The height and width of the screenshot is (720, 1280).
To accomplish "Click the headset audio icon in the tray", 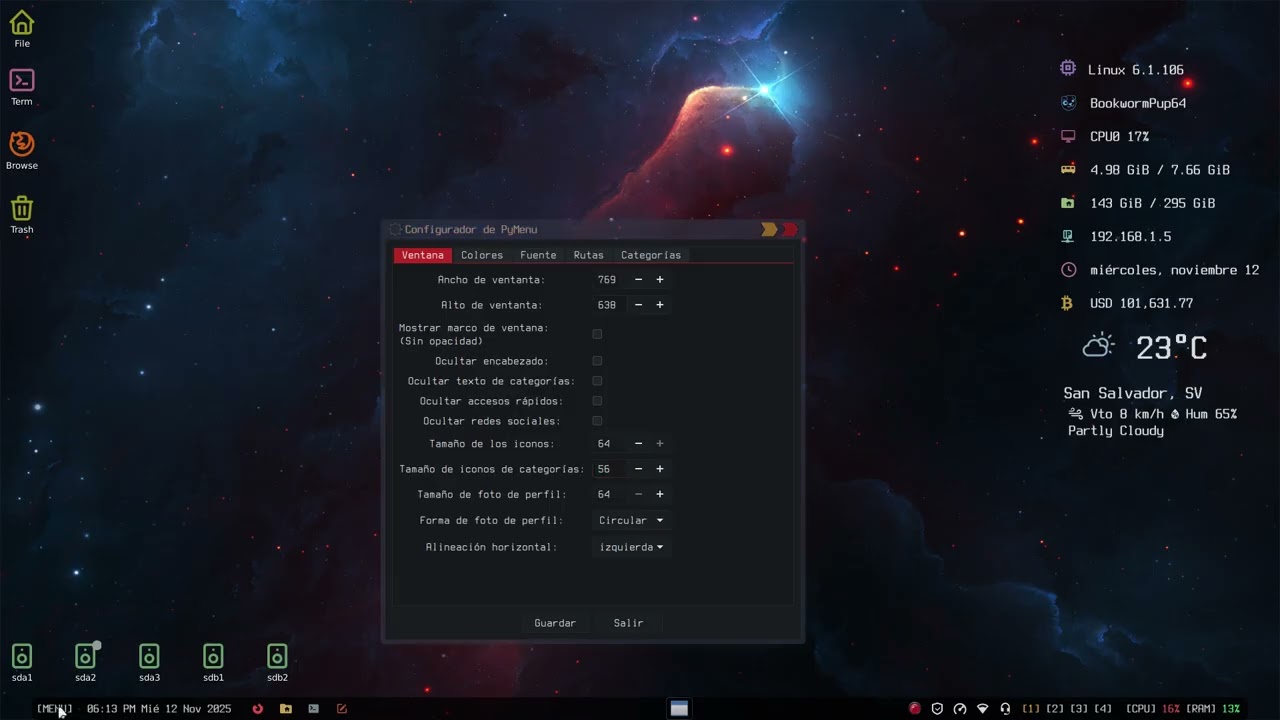I will click(1004, 709).
